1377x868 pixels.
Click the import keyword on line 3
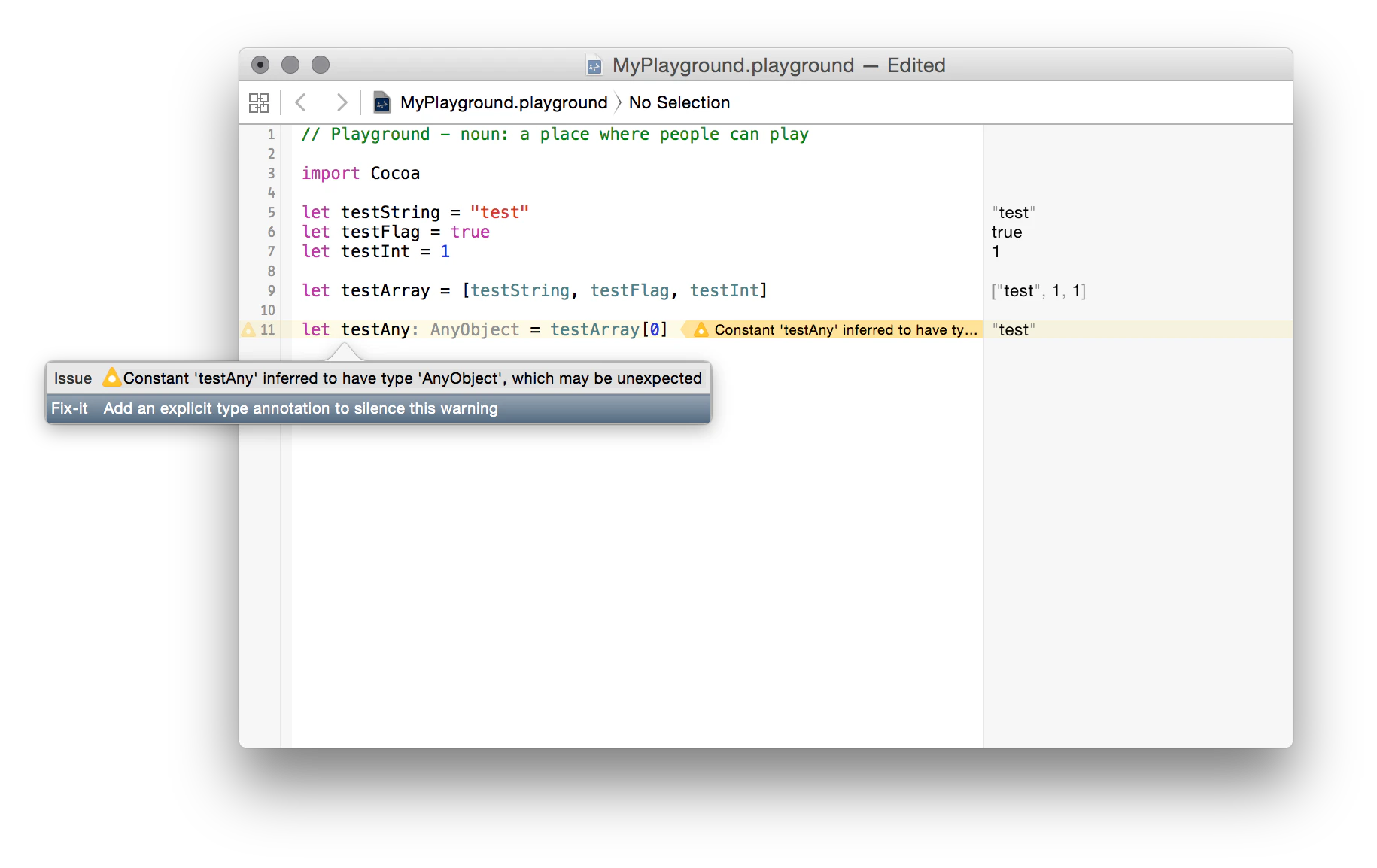(x=330, y=174)
